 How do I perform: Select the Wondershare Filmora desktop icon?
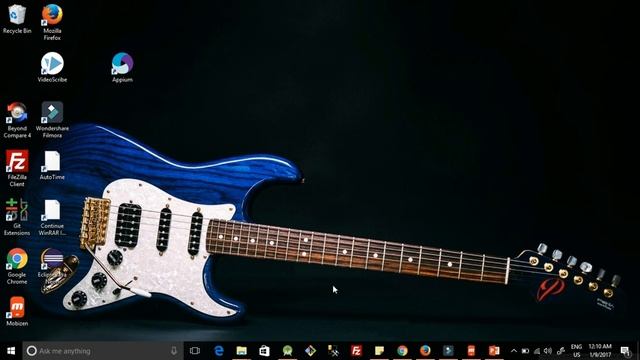(x=52, y=120)
